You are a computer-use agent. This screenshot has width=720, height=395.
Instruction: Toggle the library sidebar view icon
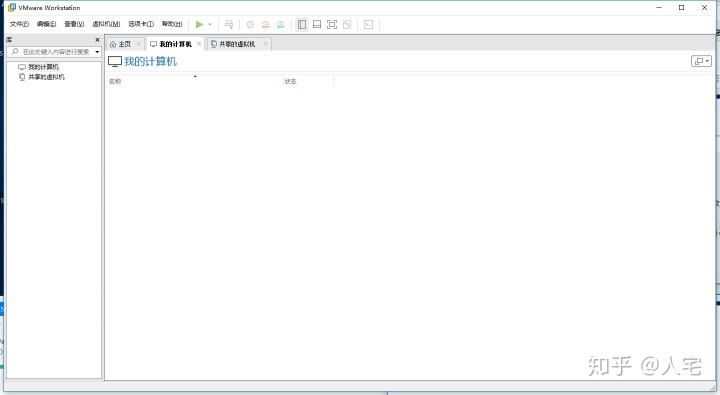[x=302, y=24]
